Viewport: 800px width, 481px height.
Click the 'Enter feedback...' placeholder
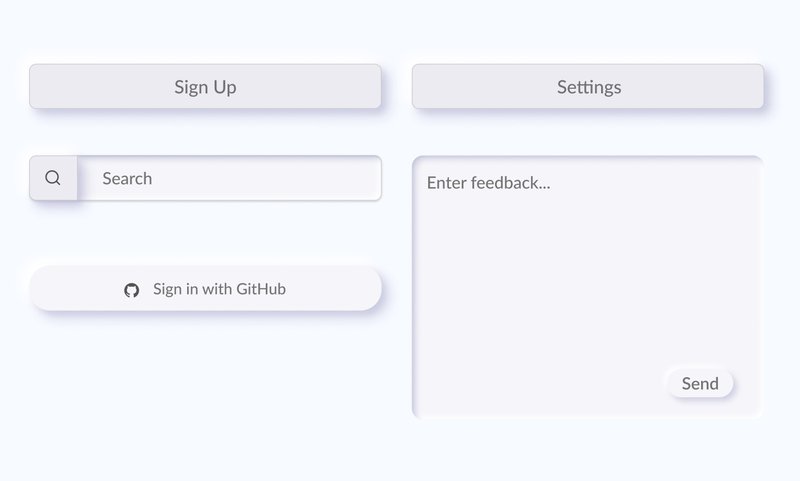pos(488,183)
